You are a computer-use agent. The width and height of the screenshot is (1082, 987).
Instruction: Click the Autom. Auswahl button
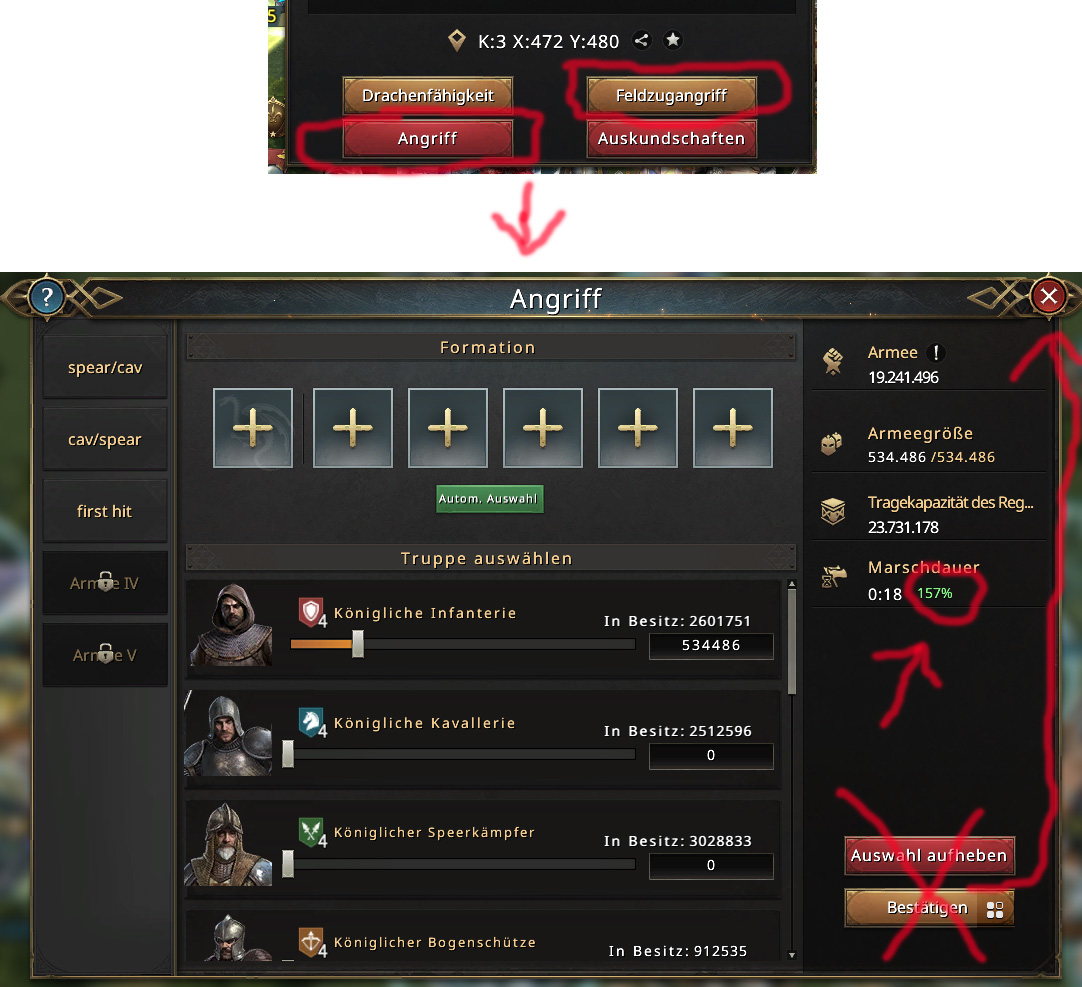pyautogui.click(x=489, y=499)
